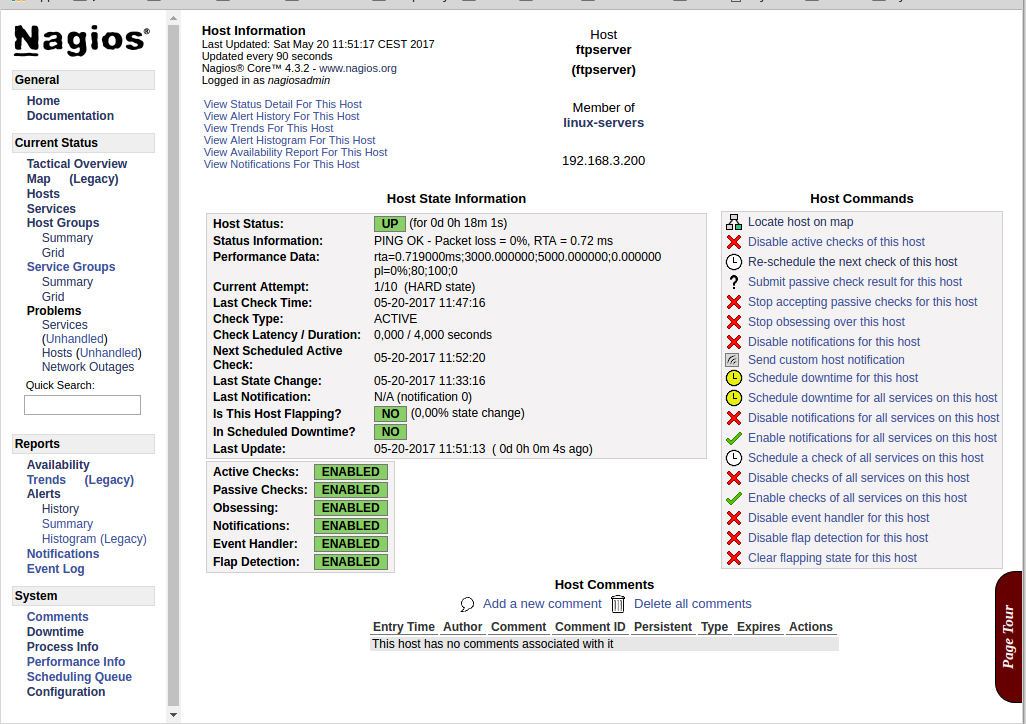This screenshot has height=724, width=1026.
Task: Open Service Groups in the sidebar
Action: [71, 266]
